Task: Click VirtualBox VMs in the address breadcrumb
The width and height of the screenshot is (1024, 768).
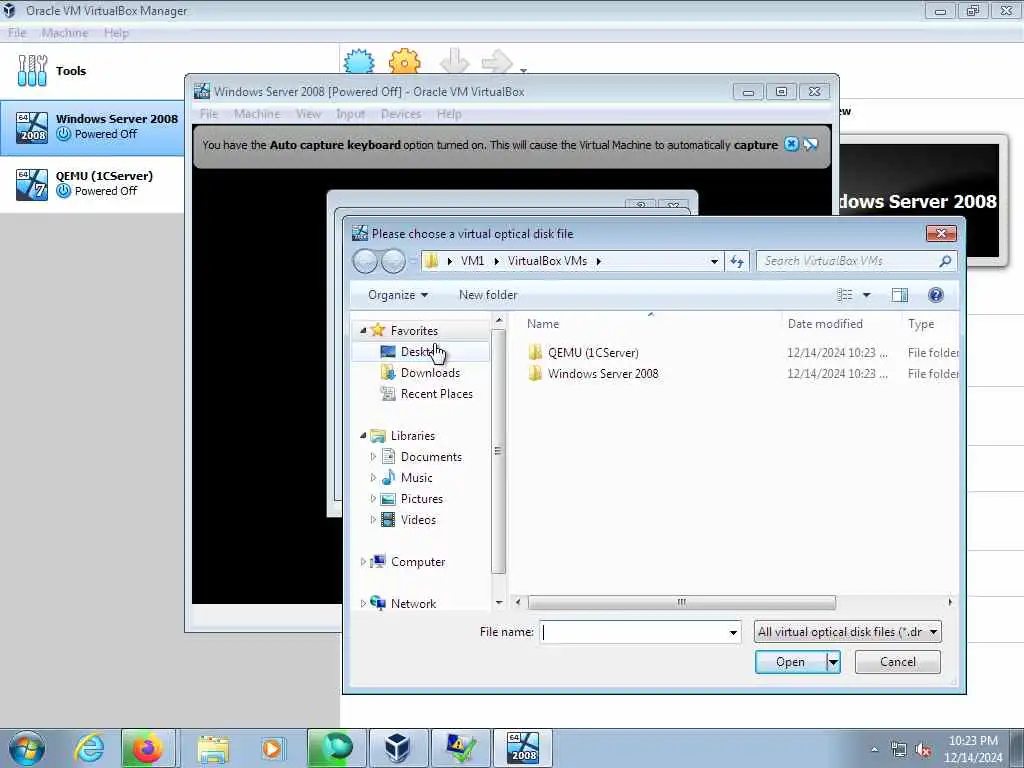Action: [547, 261]
